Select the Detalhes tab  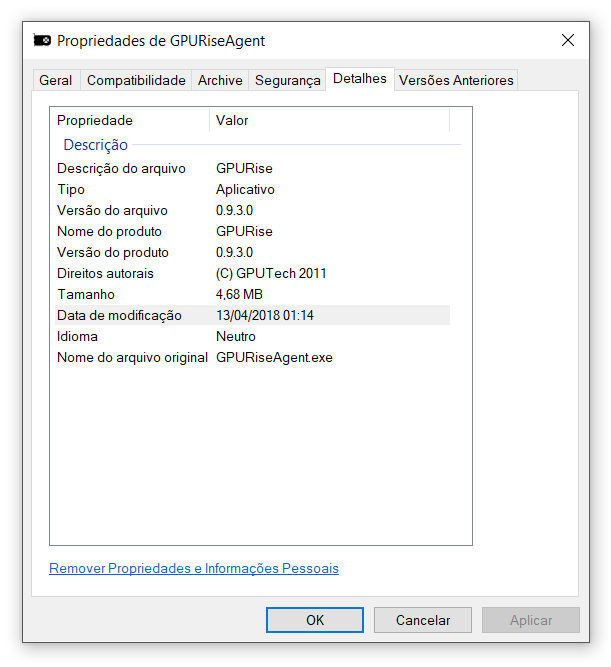[360, 79]
